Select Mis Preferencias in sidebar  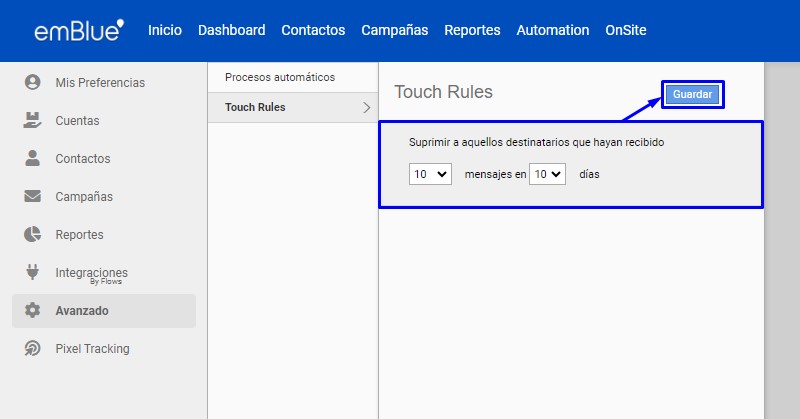(100, 83)
